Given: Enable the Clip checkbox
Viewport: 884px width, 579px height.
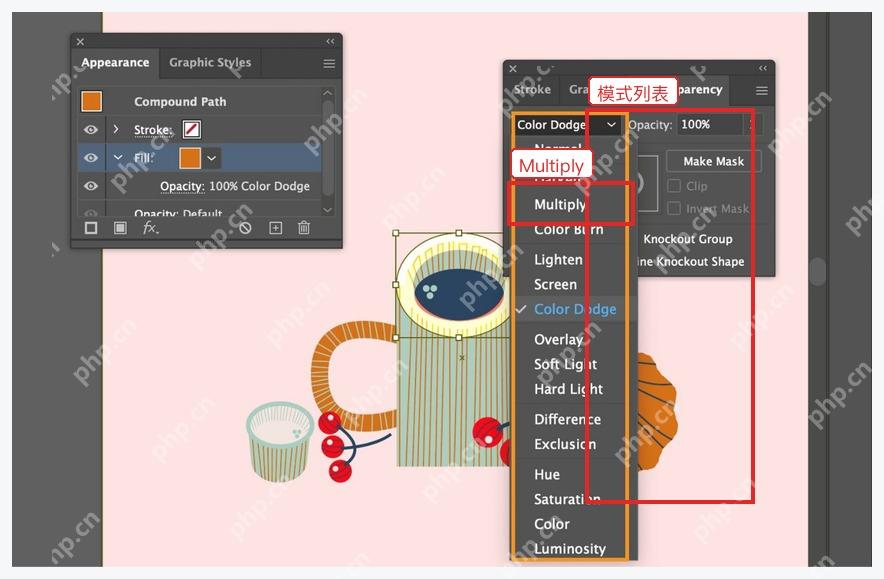Looking at the screenshot, I should [x=674, y=186].
